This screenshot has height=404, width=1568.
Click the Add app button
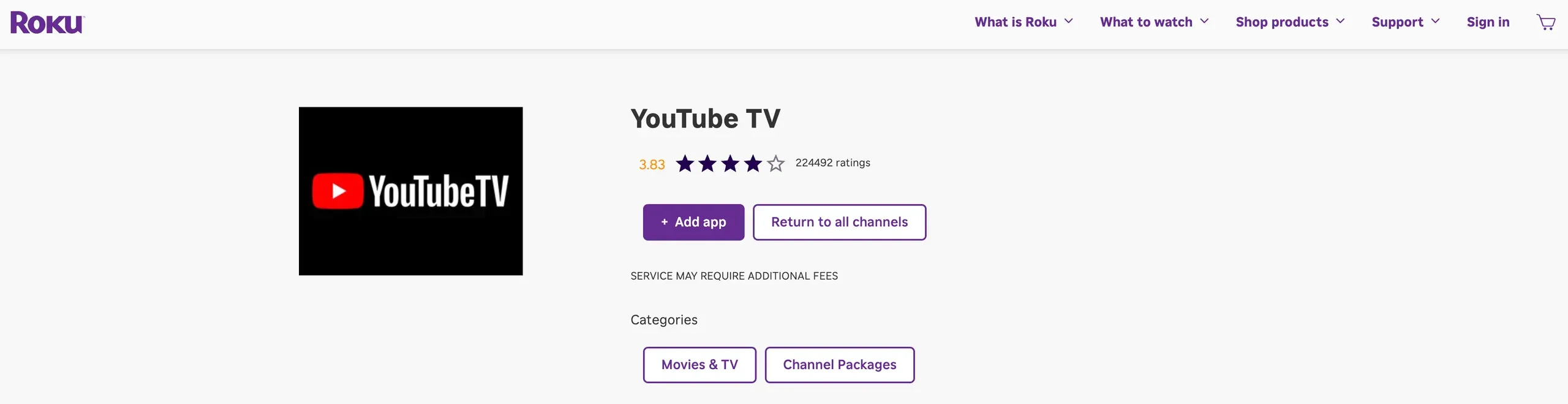(x=693, y=222)
